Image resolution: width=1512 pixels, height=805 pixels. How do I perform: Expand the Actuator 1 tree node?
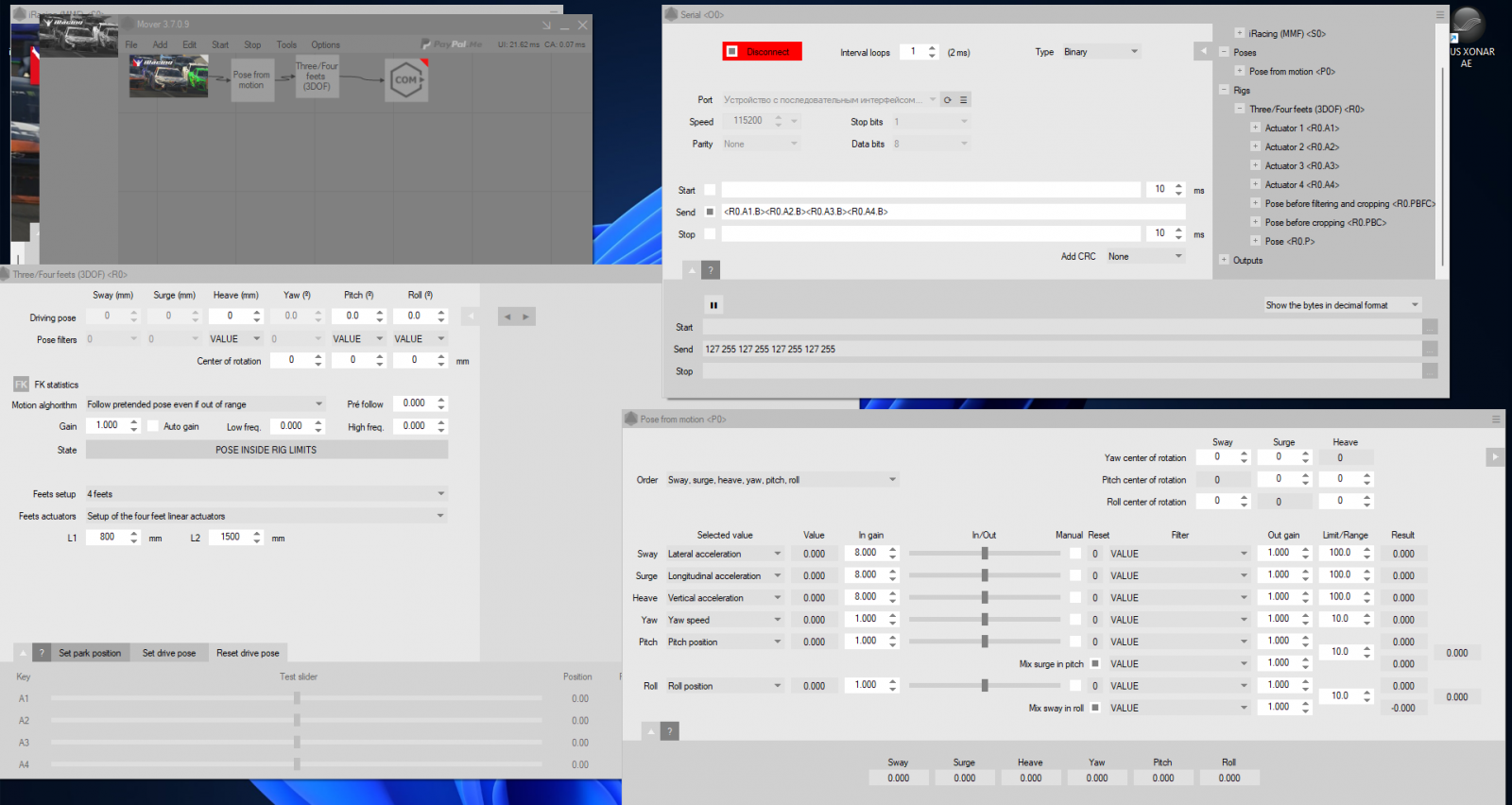point(1255,128)
